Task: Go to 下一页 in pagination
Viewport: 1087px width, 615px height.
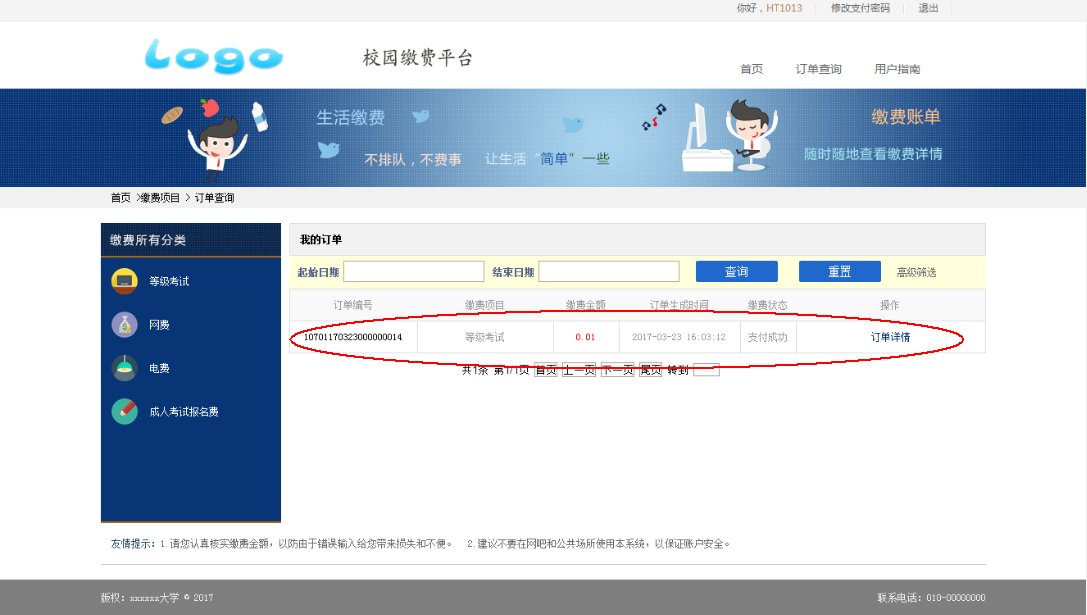Action: (x=617, y=370)
